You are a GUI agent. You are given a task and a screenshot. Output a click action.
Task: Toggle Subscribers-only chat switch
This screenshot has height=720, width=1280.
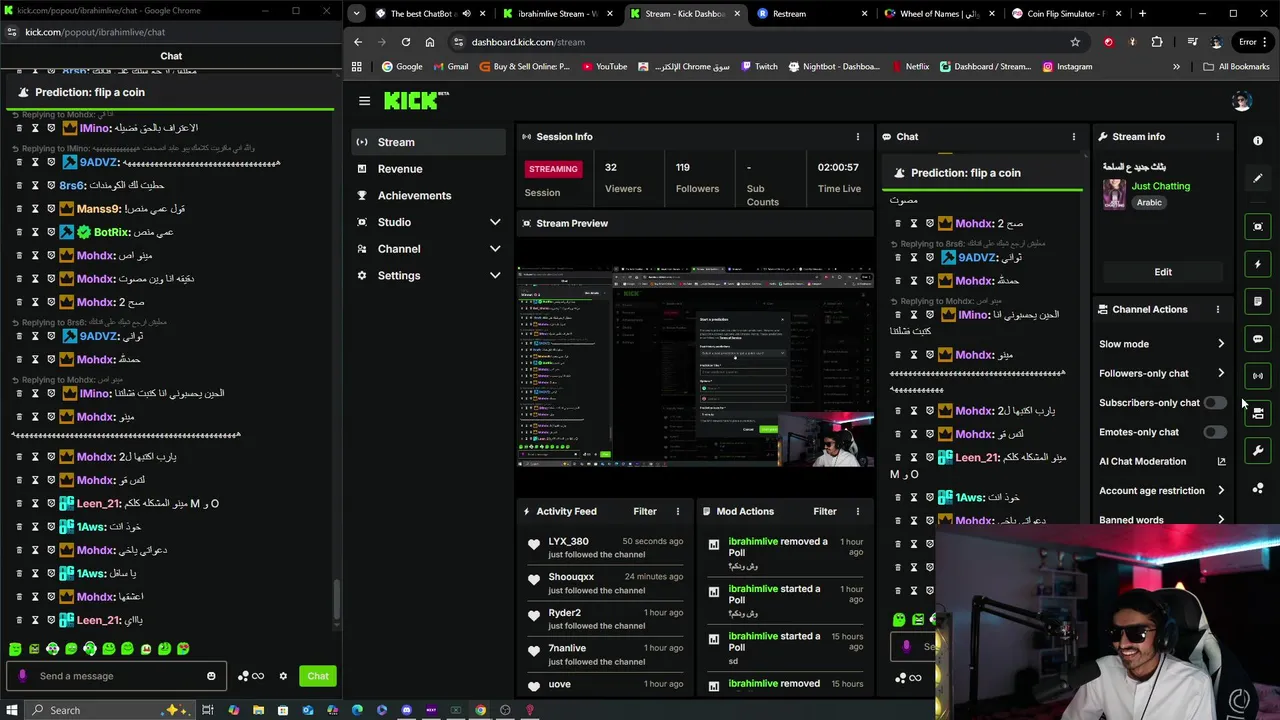pos(1214,403)
